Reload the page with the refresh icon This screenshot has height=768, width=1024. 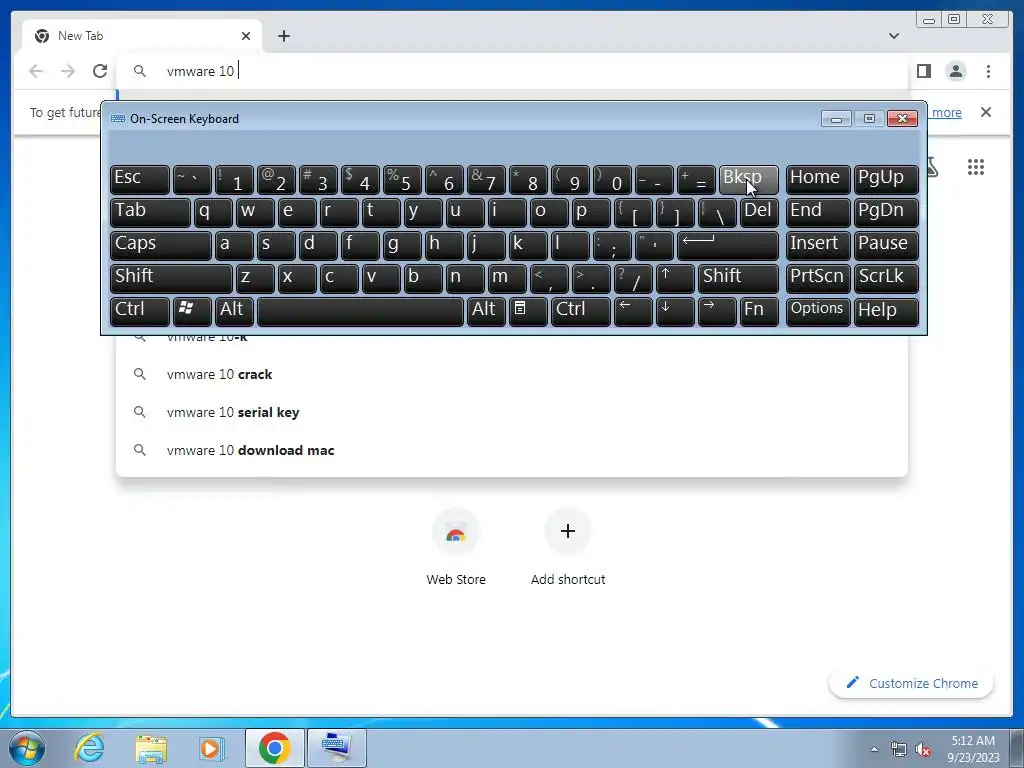click(x=100, y=71)
